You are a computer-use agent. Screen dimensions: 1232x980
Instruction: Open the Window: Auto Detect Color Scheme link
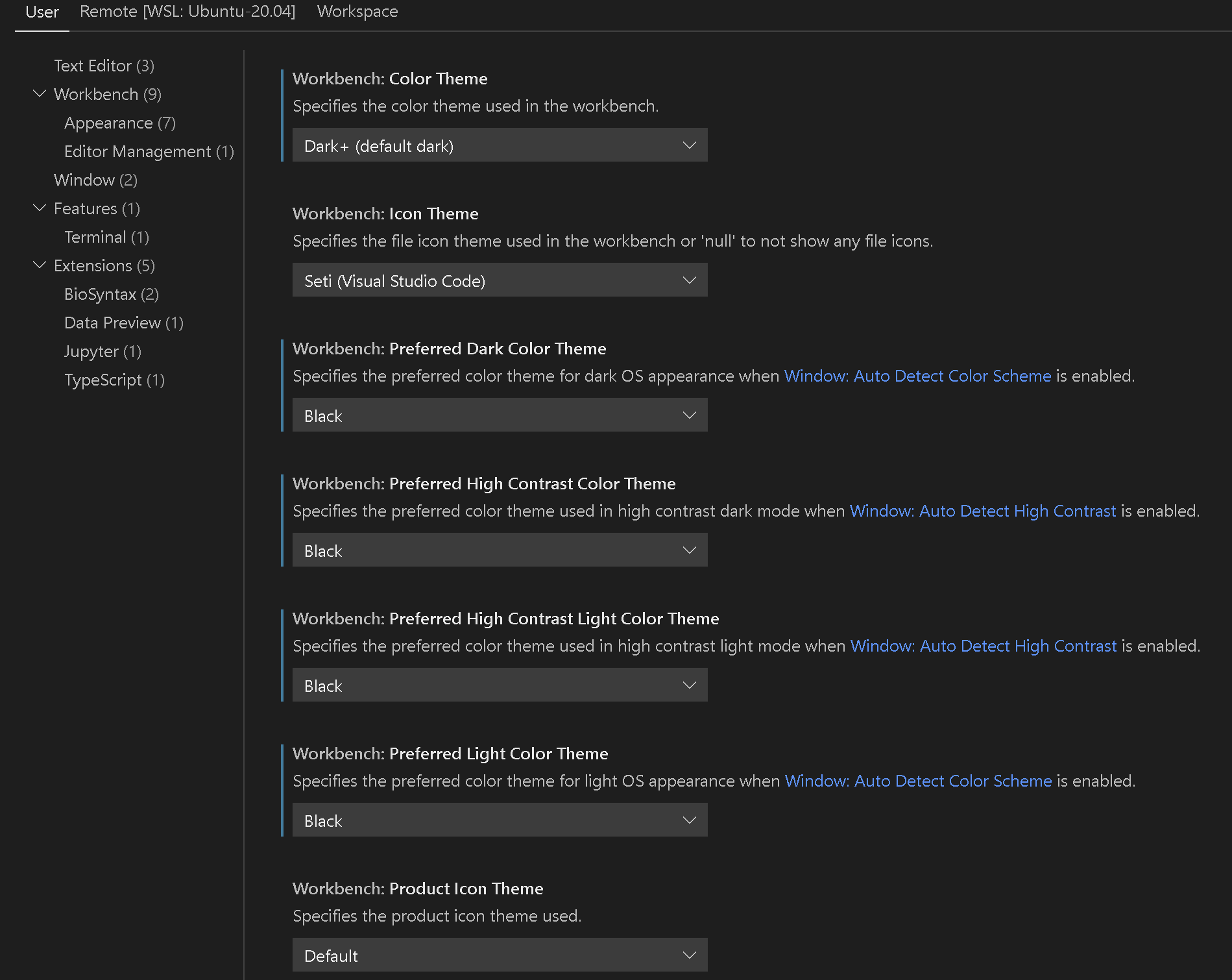click(917, 376)
